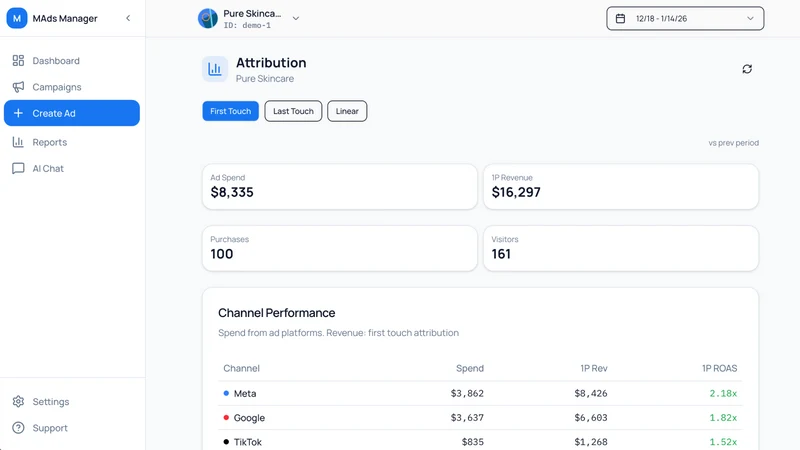Go to Dashboard in the sidebar
The image size is (800, 450).
71,61
